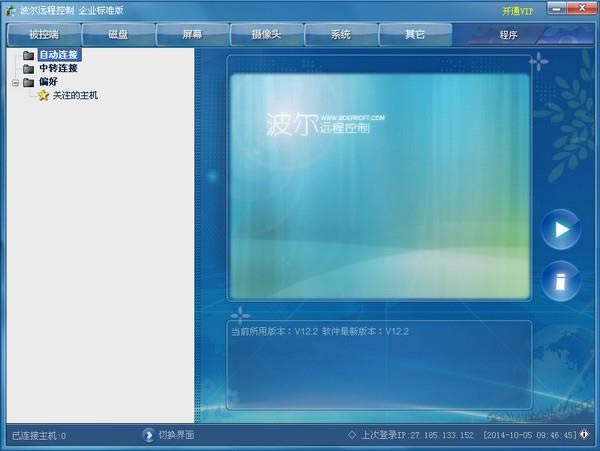Screen dimensions: 600x451
Task: Click the folder icon of 中转连接
Action: point(28,69)
